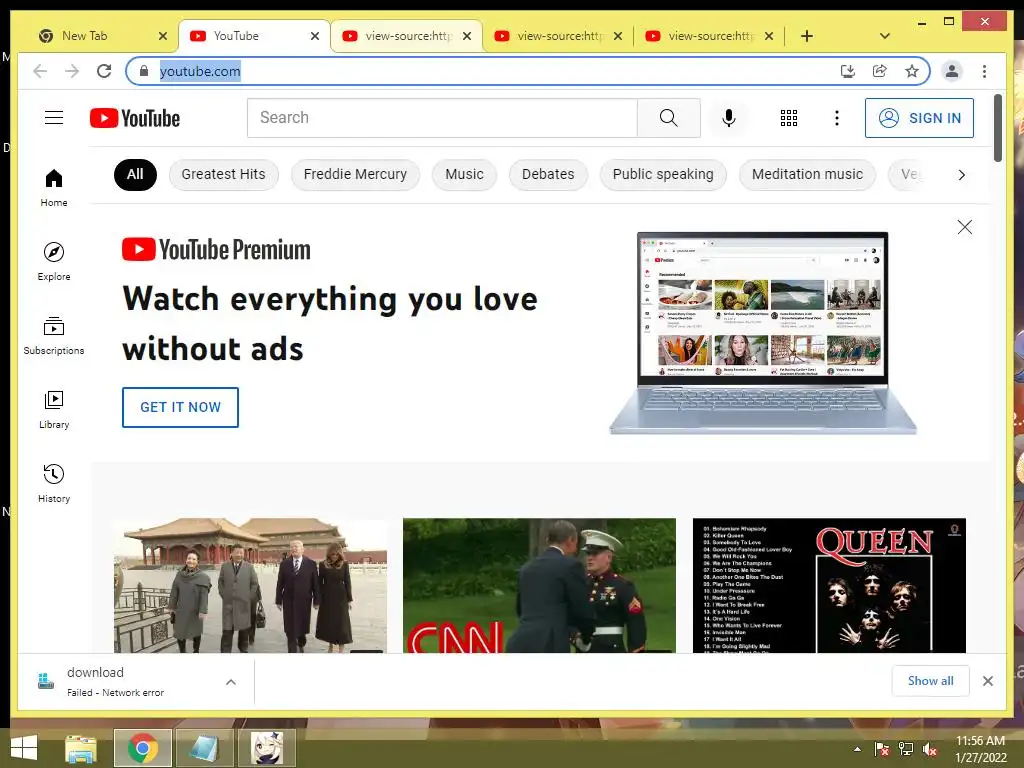
Task: Open Chrome three-dot menu
Action: (x=984, y=71)
